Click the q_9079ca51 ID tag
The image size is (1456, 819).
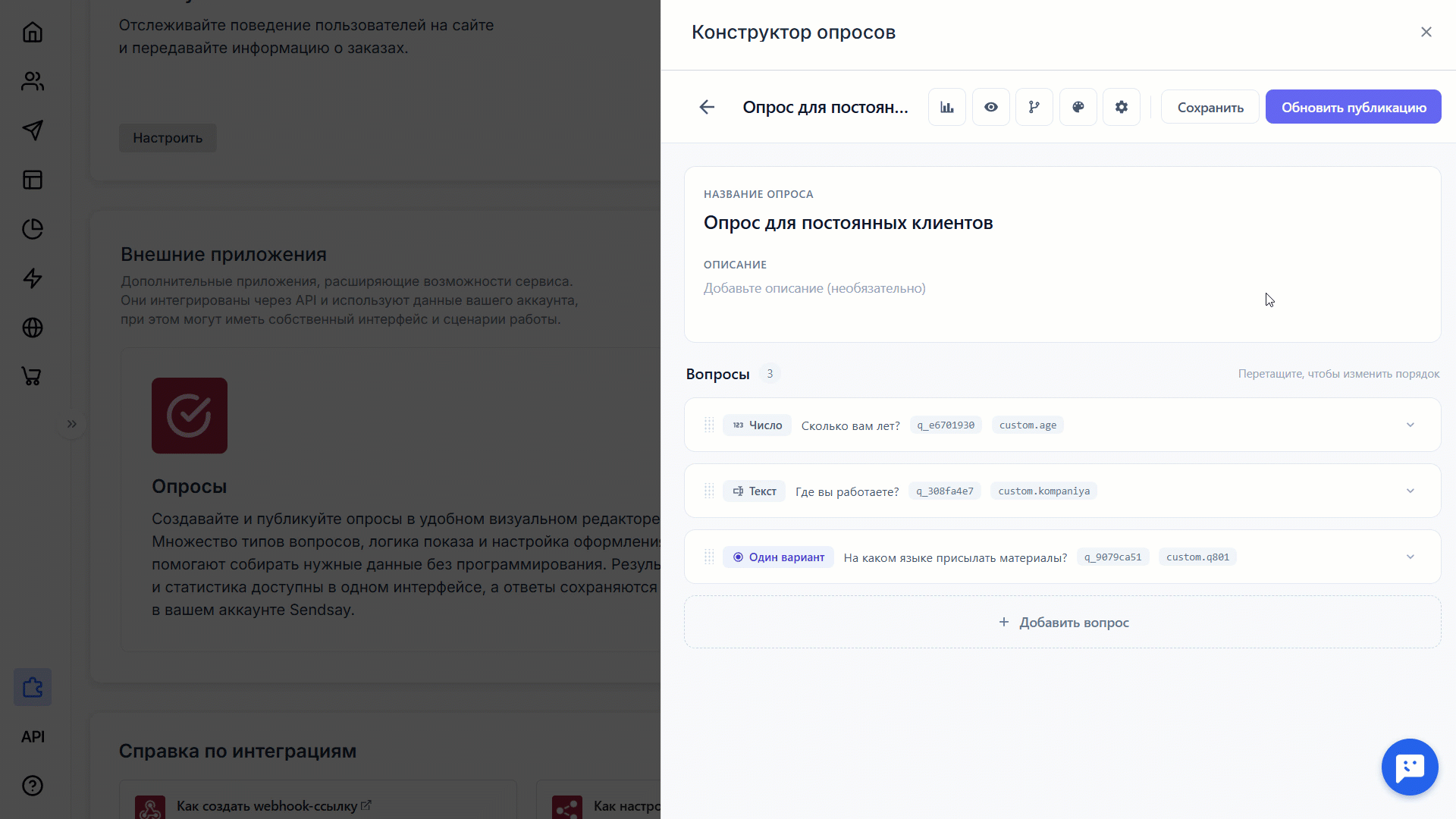[x=1112, y=557]
